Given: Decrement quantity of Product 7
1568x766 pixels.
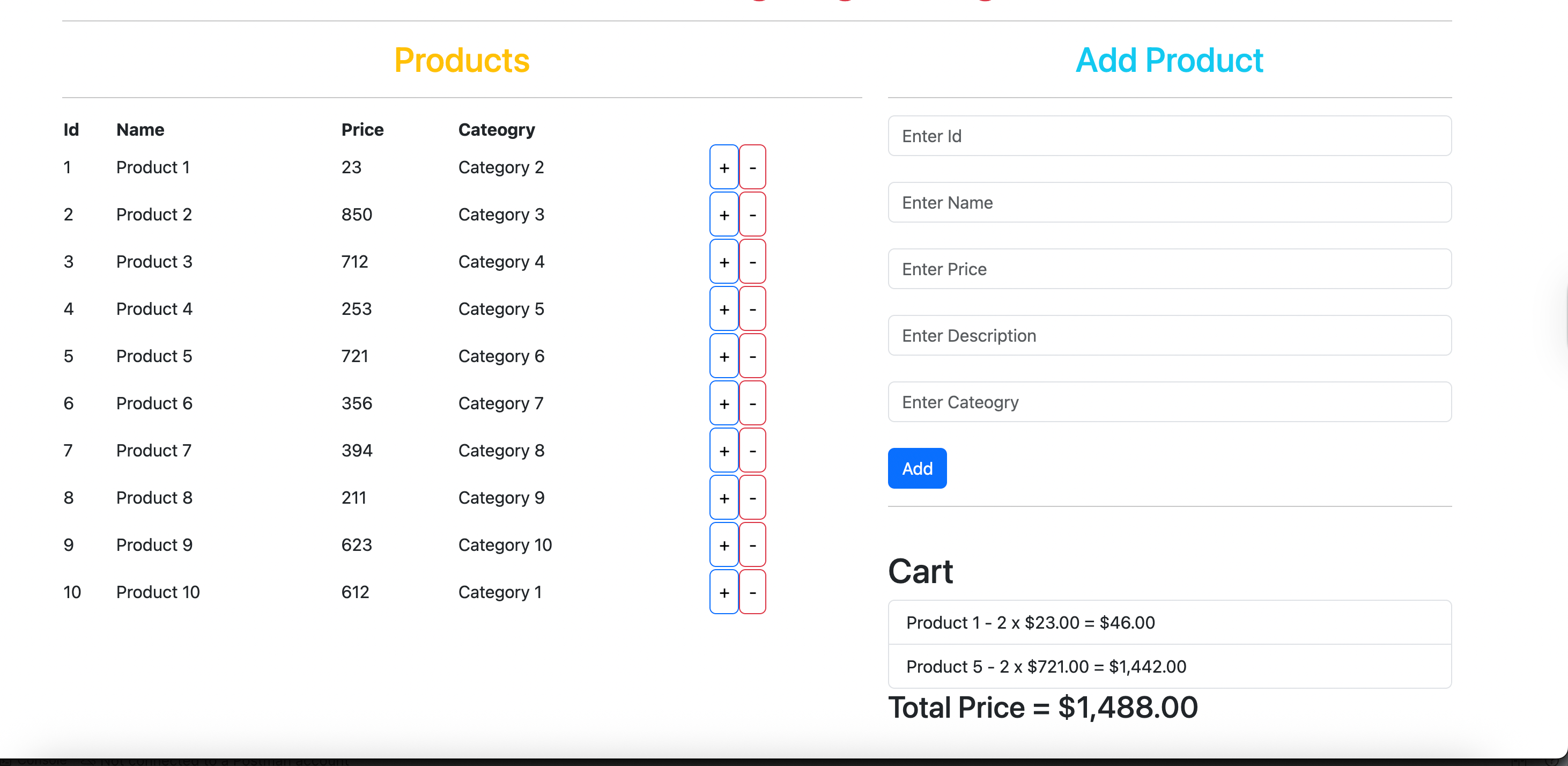Looking at the screenshot, I should pyautogui.click(x=752, y=450).
